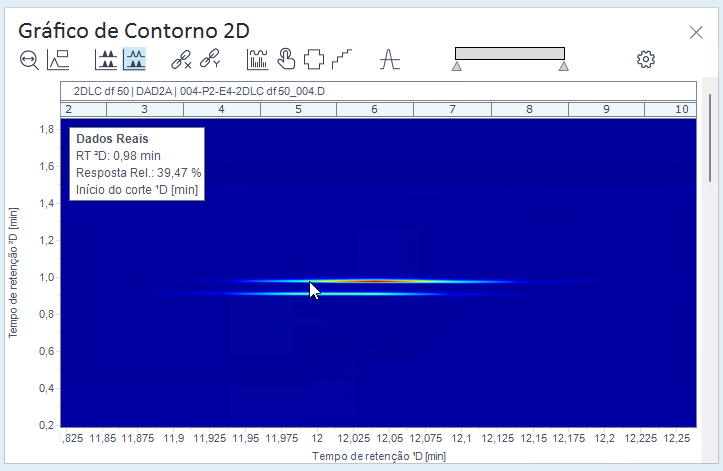The height and width of the screenshot is (471, 723).
Task: Select cut number 4 in the header strip
Action: click(x=222, y=109)
